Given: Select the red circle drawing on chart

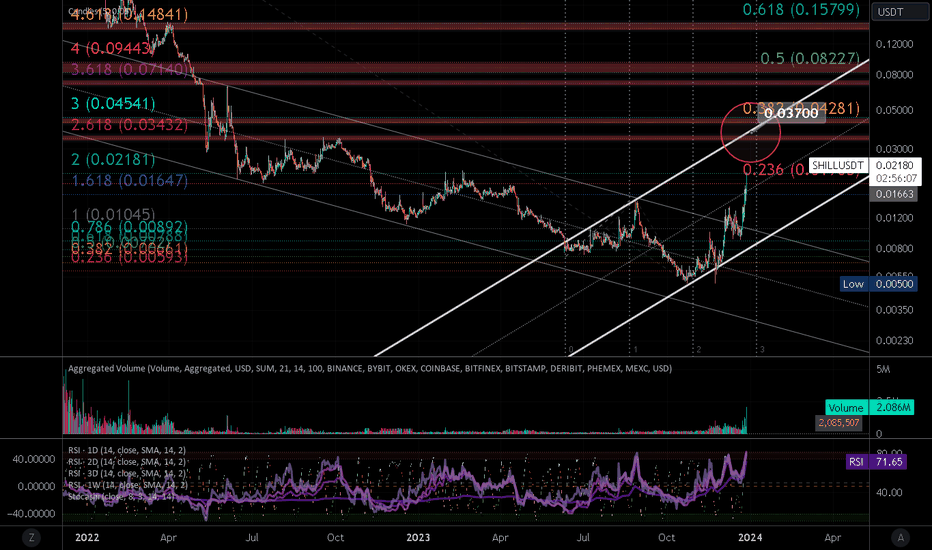Looking at the screenshot, I should (750, 133).
